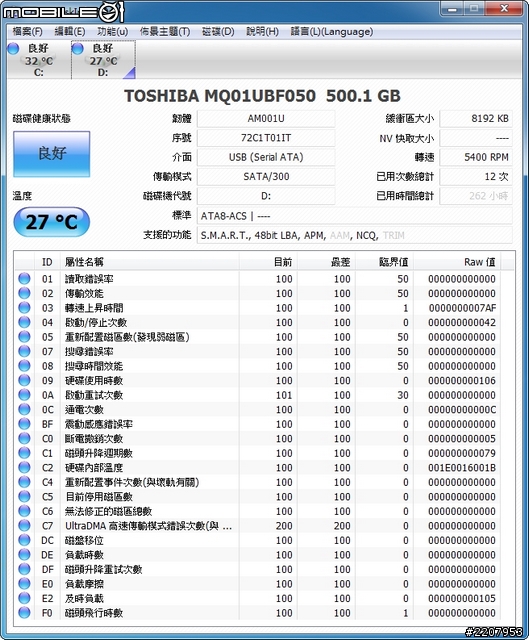Click the status icon for attribute 01 讀取錯誤率
The width and height of the screenshot is (529, 640).
click(x=24, y=278)
